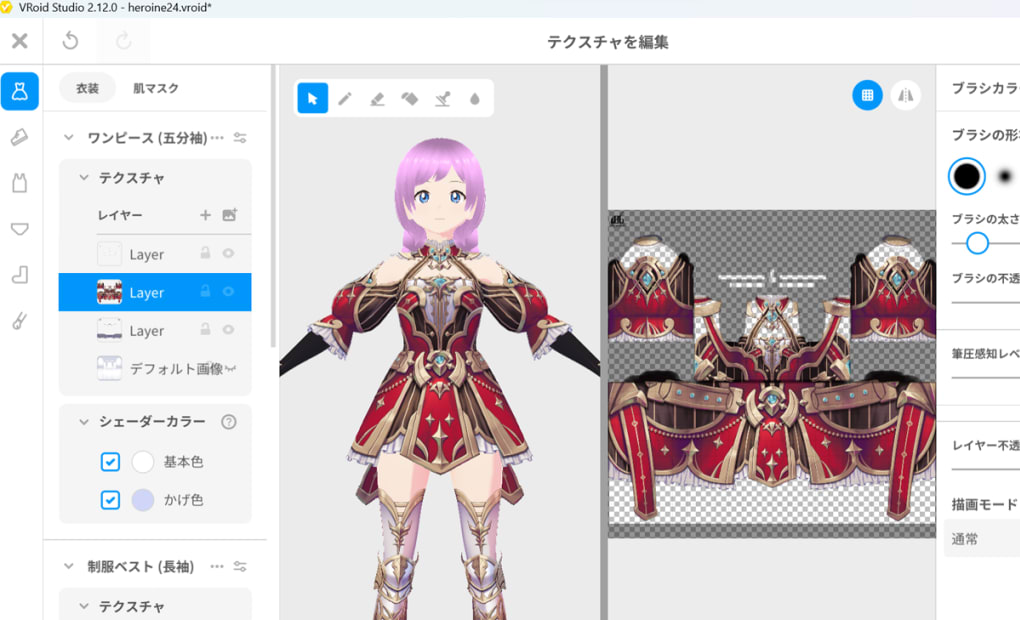
Task: Collapse the テクスチャ section under 制服ベスト
Action: coord(83,606)
